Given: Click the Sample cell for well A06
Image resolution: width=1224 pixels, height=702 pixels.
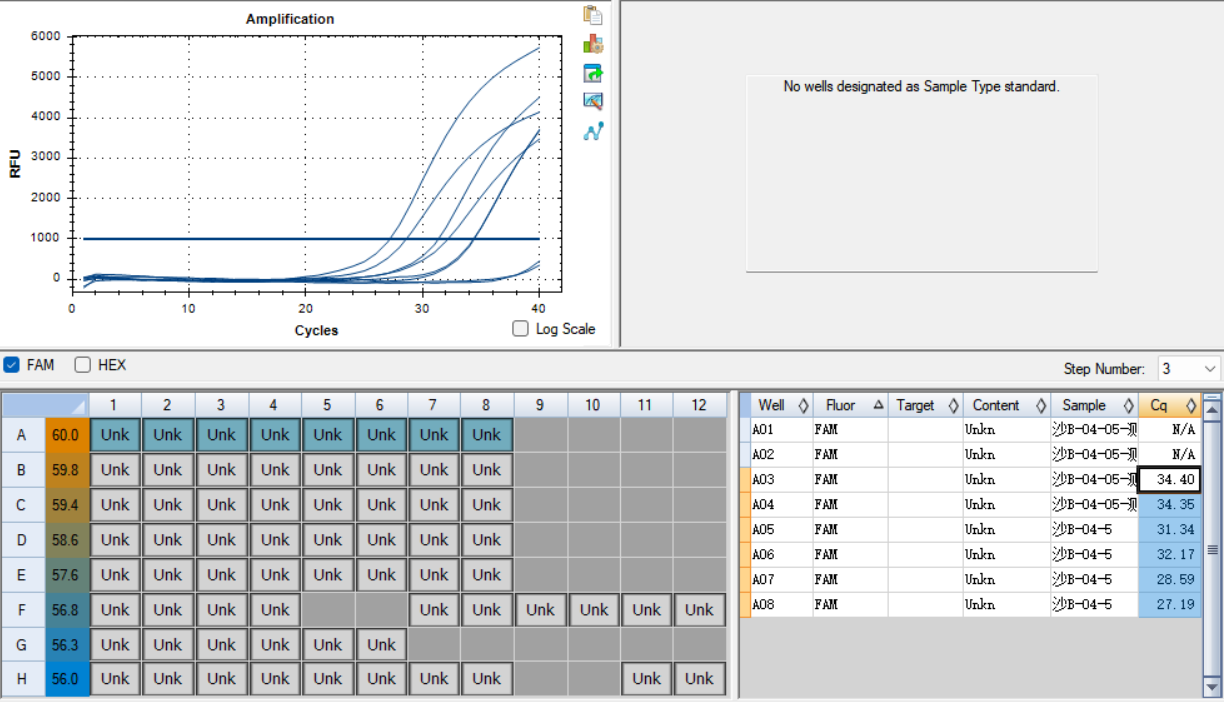Looking at the screenshot, I should [1094, 555].
